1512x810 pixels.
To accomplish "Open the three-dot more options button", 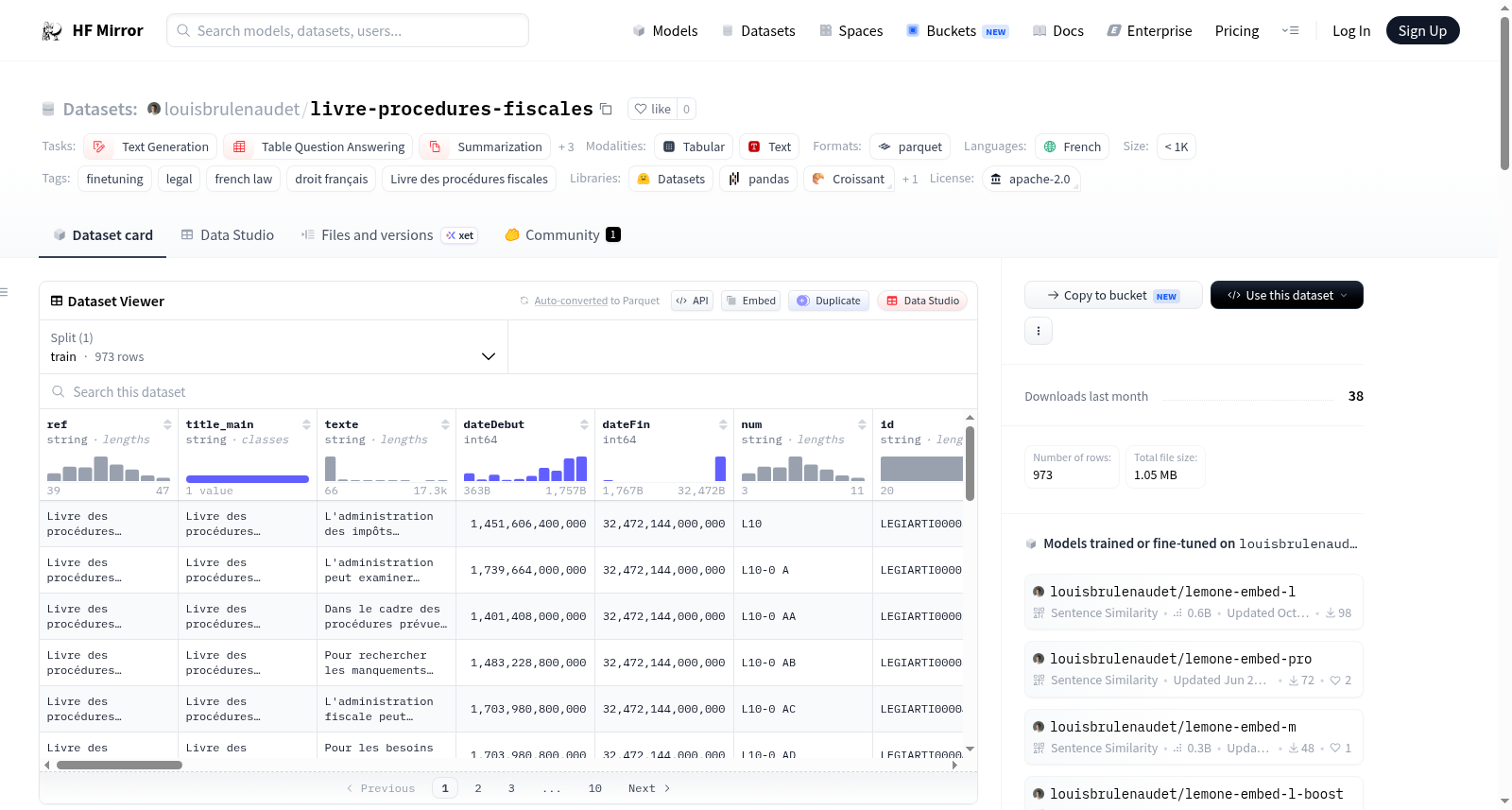I will pos(1039,331).
